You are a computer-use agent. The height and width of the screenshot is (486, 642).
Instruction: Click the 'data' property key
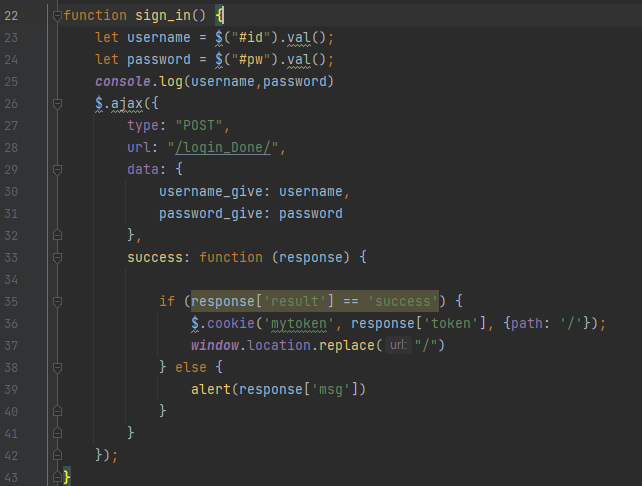(x=143, y=170)
